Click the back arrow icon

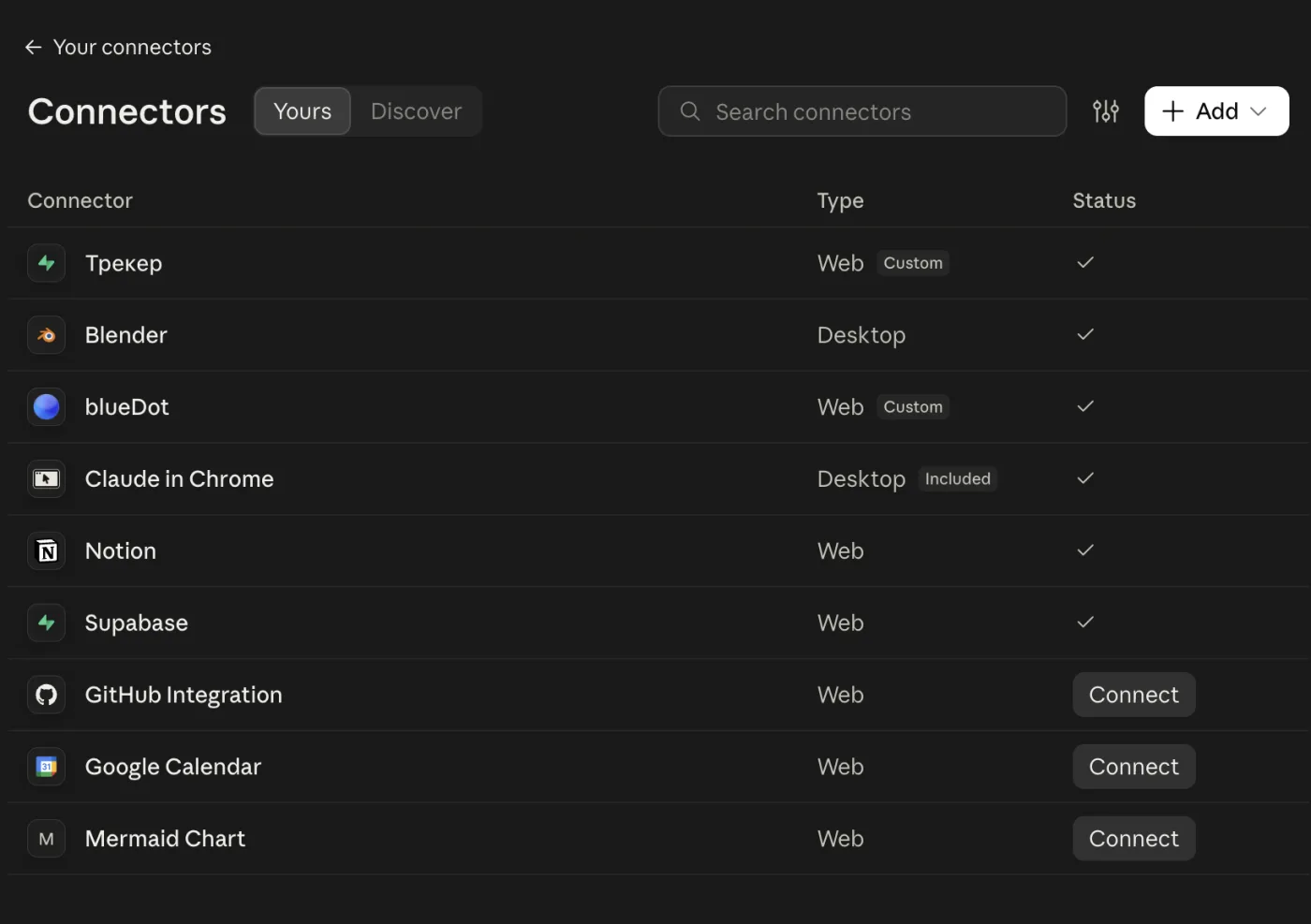(x=34, y=47)
